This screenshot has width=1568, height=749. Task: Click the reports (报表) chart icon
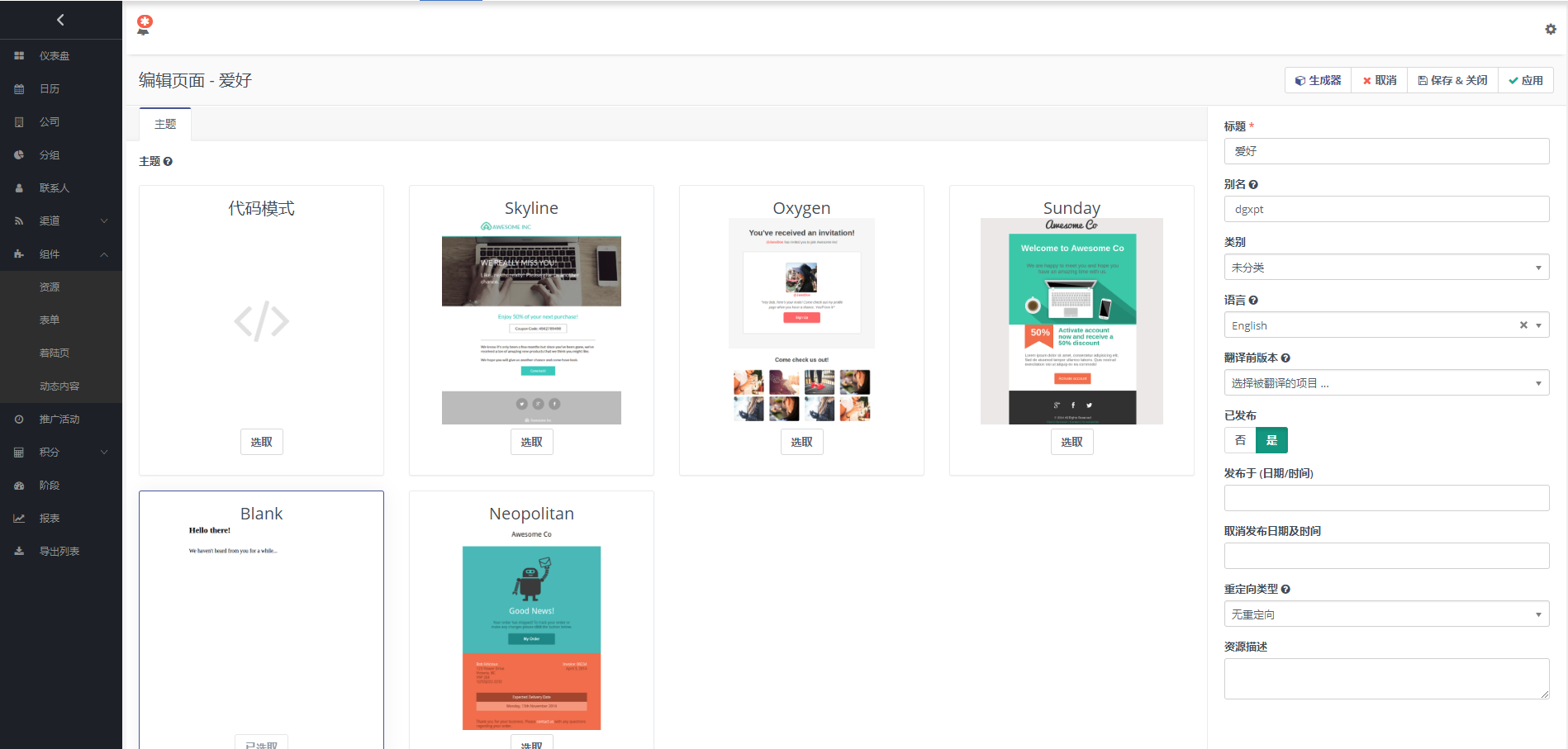[x=19, y=519]
